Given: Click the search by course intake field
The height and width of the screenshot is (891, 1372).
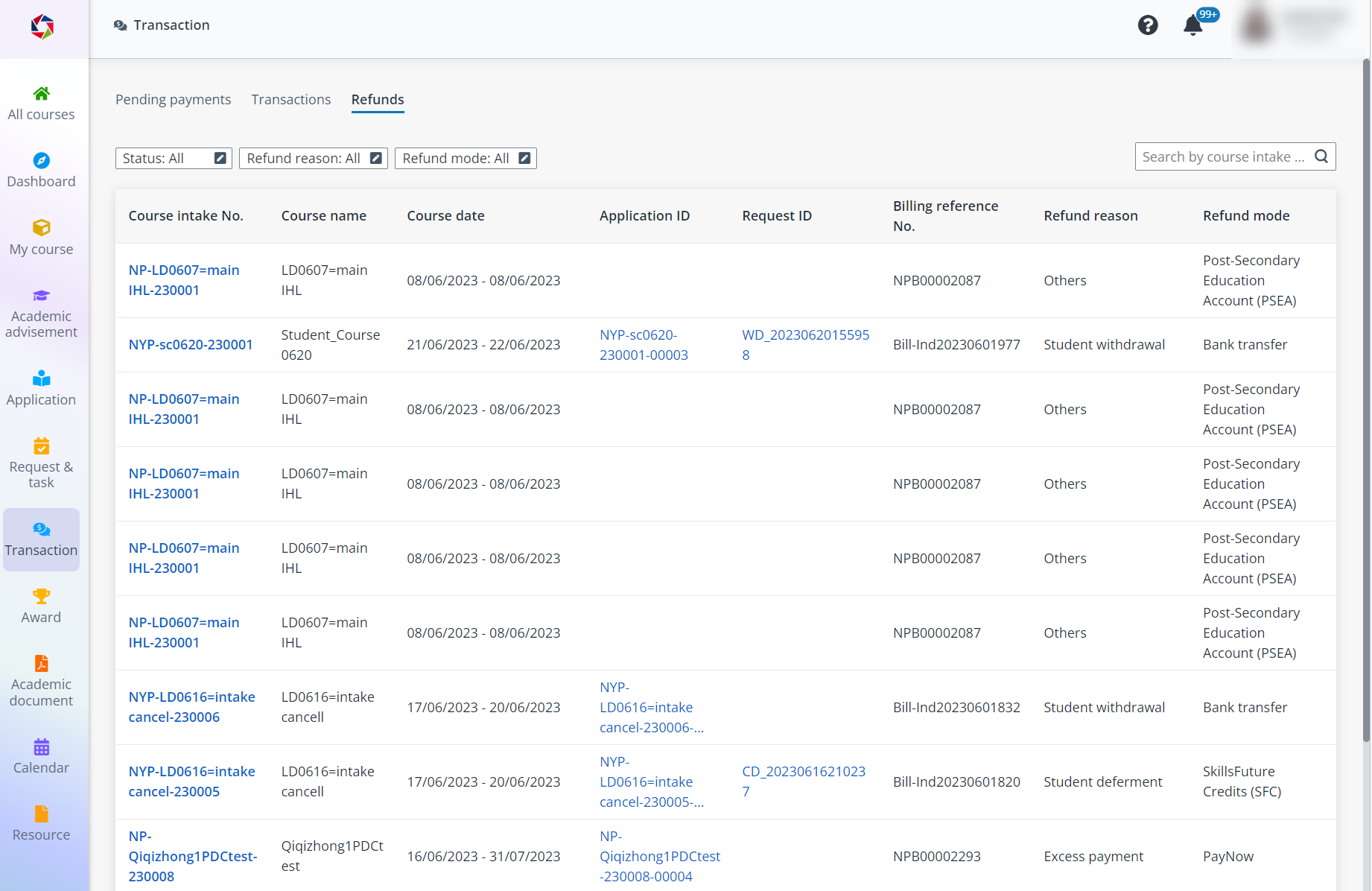Looking at the screenshot, I should (1223, 157).
